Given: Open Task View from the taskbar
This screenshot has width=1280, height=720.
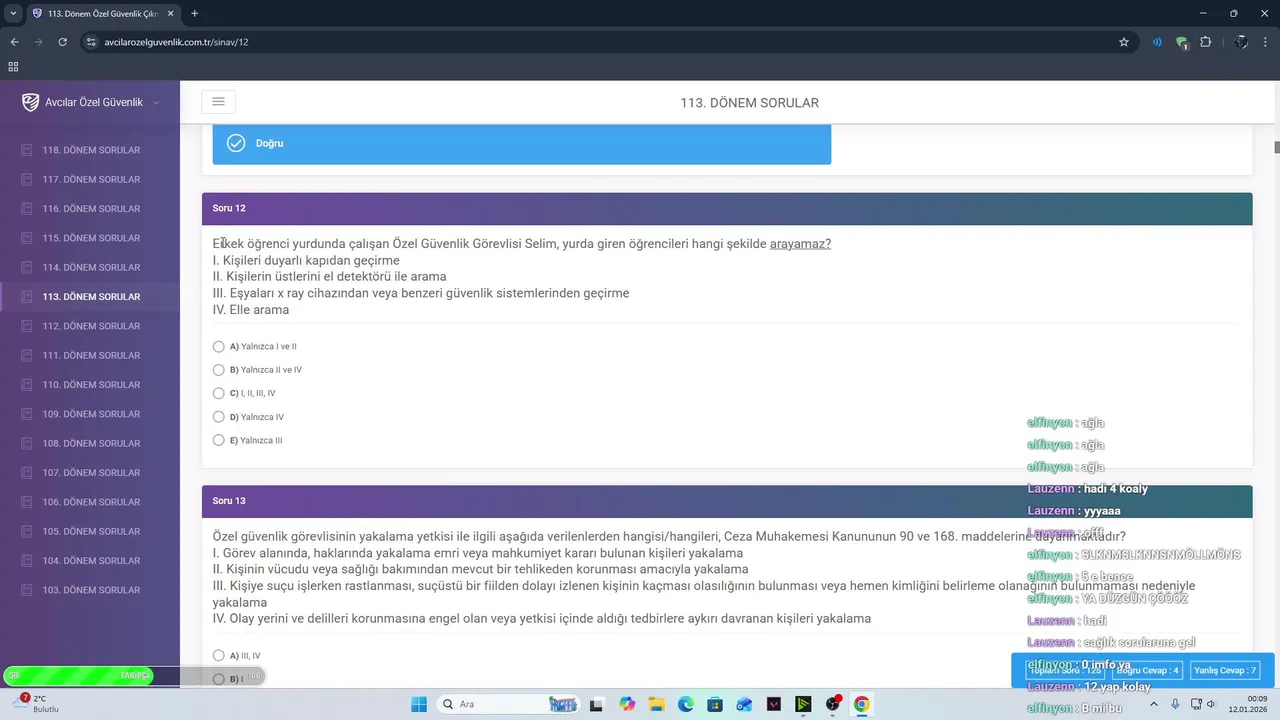Looking at the screenshot, I should coord(597,704).
